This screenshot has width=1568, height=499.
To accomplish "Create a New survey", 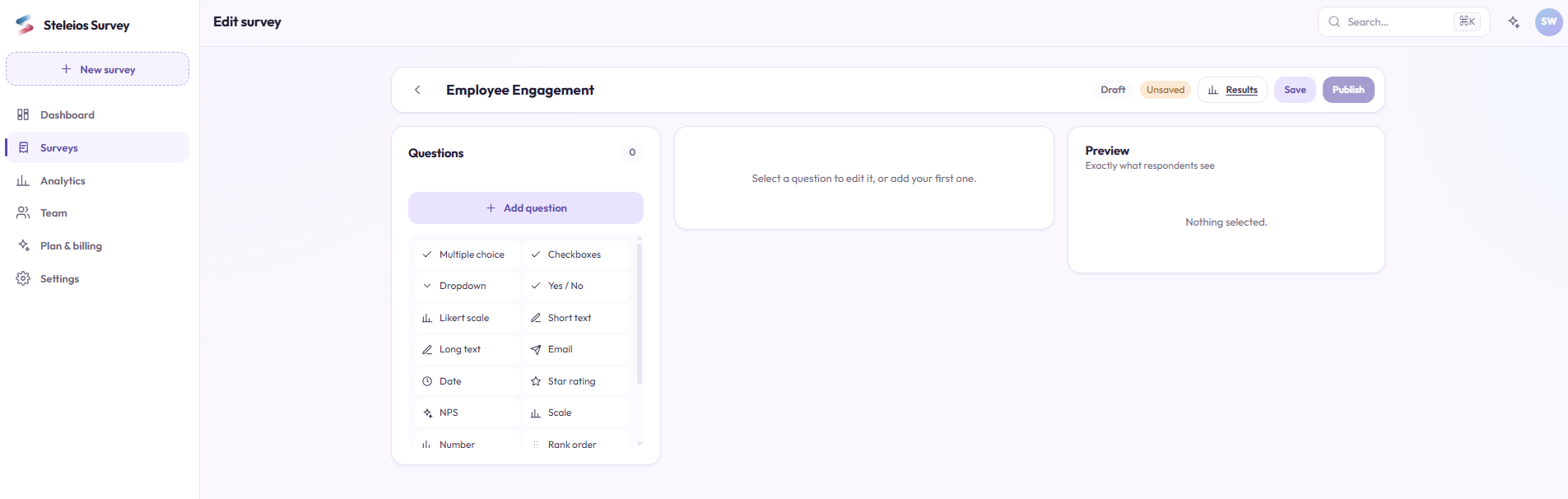I will click(x=97, y=69).
